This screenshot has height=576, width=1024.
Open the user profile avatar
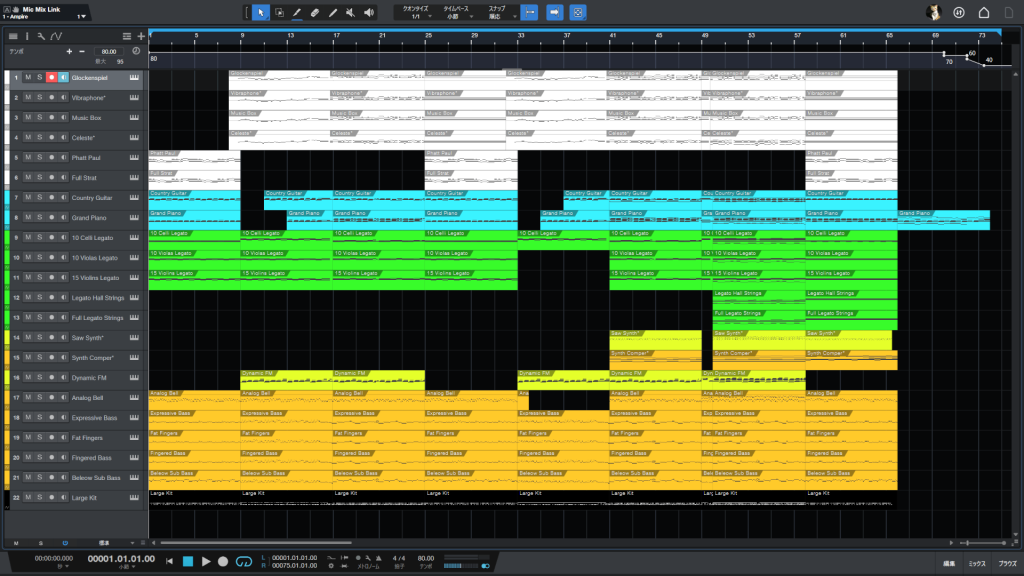coord(932,12)
